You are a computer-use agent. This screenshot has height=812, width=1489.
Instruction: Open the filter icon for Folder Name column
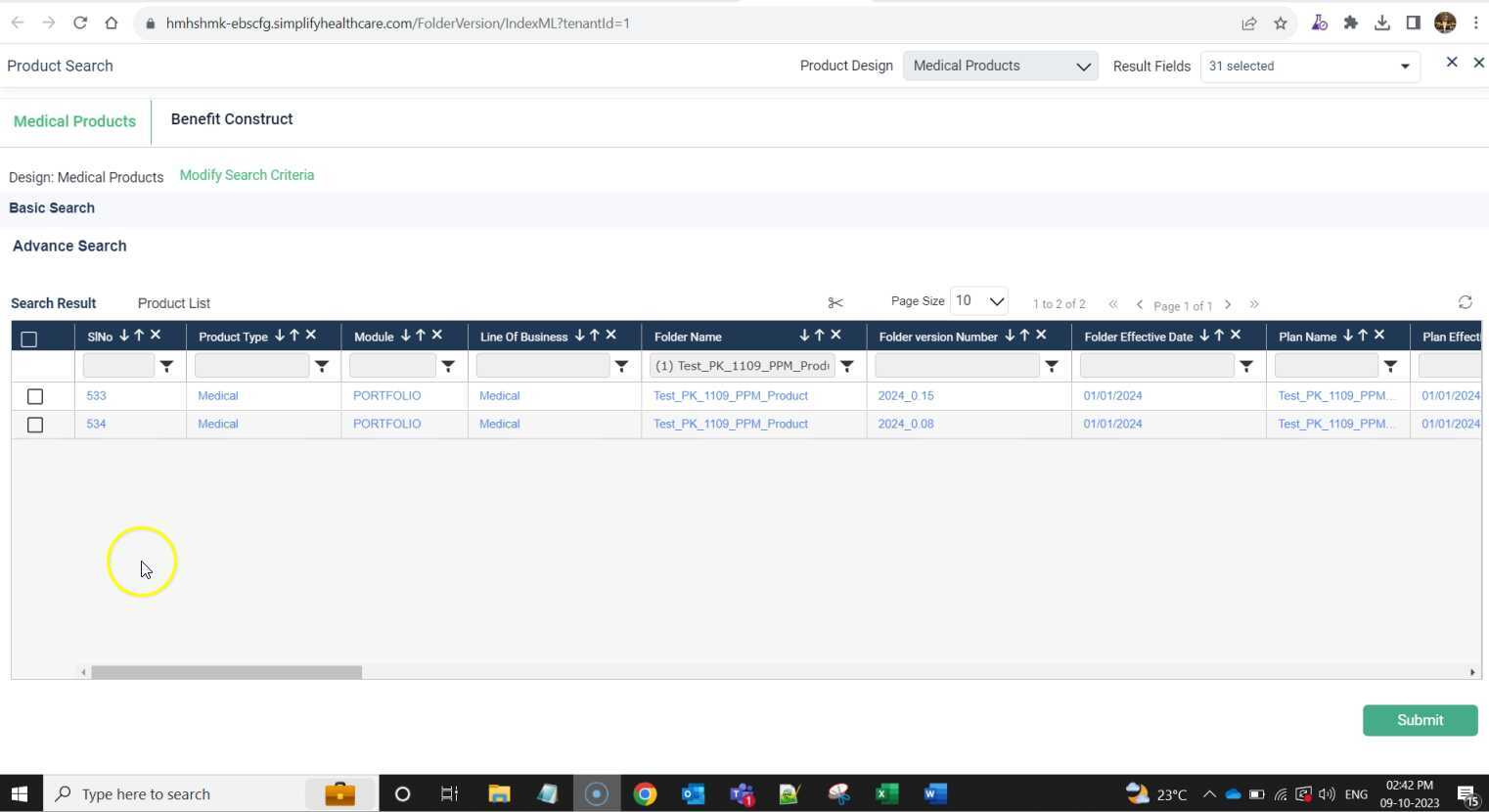click(x=847, y=366)
